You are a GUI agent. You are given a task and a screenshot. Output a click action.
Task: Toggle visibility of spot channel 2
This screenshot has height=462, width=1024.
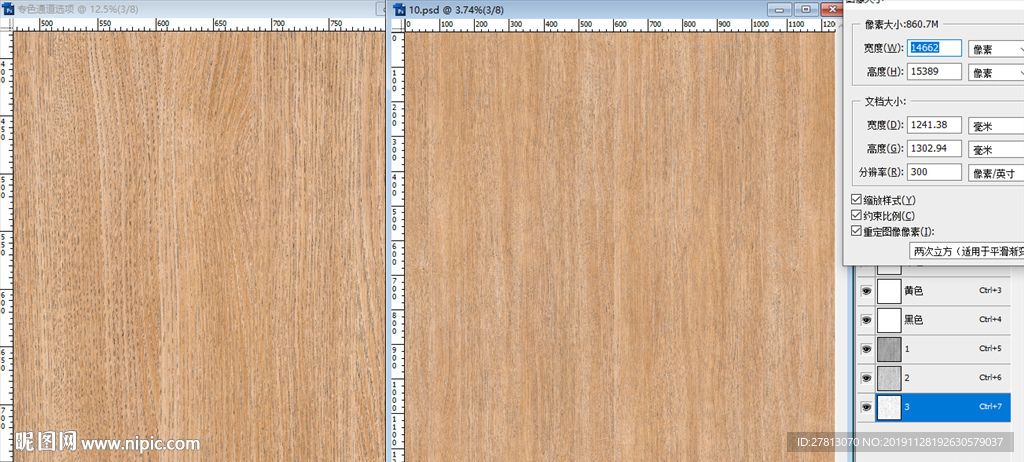point(866,378)
